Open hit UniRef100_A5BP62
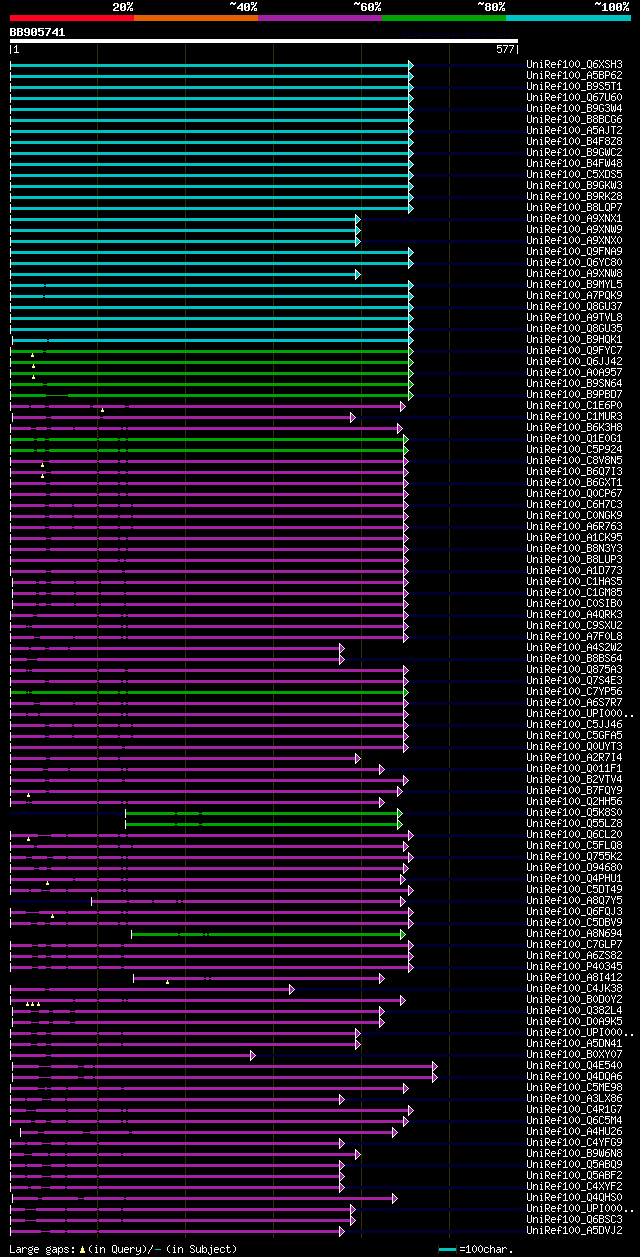This screenshot has width=640, height=1257. (x=574, y=75)
